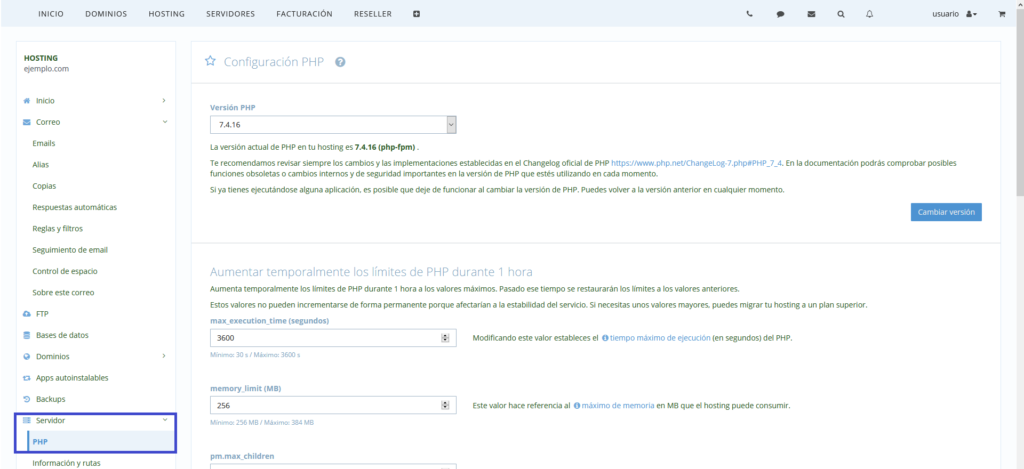Click the icon beside Apps autoinstalables
Image resolution: width=1024 pixels, height=469 pixels.
click(27, 378)
